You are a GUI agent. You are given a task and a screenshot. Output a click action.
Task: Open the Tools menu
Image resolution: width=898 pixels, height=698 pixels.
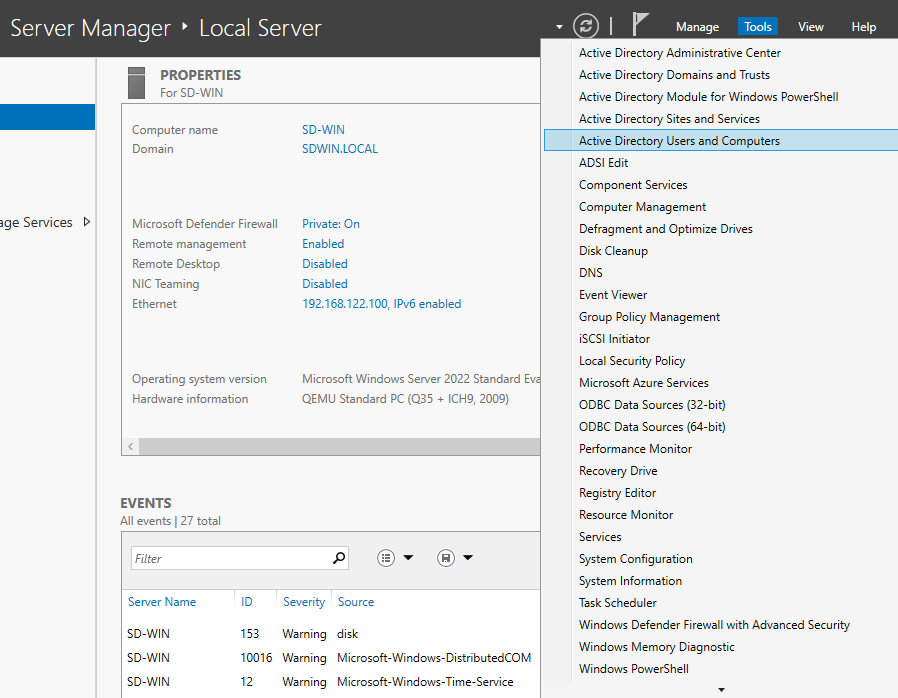coord(758,27)
